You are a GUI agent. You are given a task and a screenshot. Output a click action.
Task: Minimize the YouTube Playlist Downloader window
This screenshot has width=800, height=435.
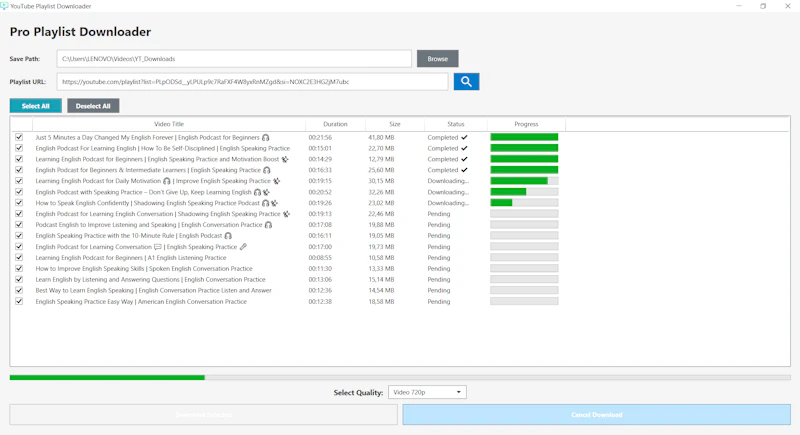[x=739, y=6]
